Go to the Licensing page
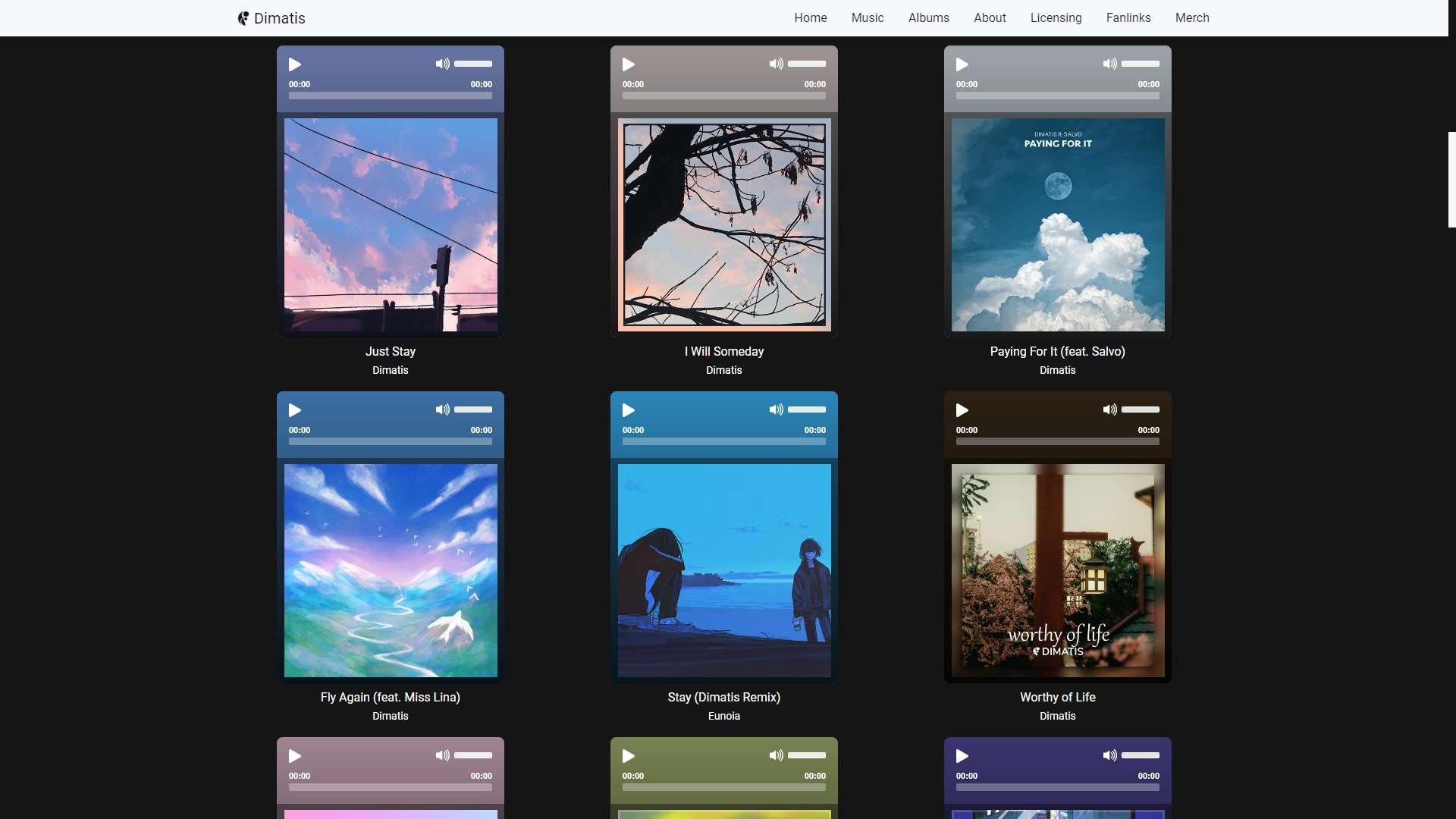The image size is (1456, 819). (x=1056, y=17)
